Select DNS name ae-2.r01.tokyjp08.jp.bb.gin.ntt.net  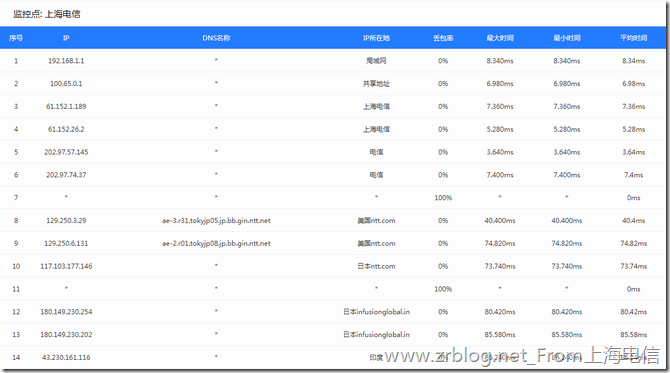point(216,244)
